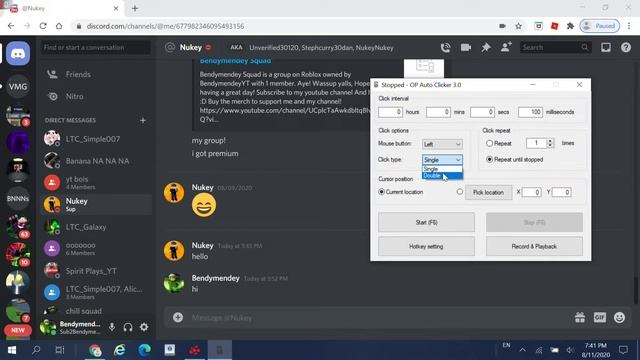640x360 pixels.
Task: Open the Discord inbox icon
Action: pos(606,48)
